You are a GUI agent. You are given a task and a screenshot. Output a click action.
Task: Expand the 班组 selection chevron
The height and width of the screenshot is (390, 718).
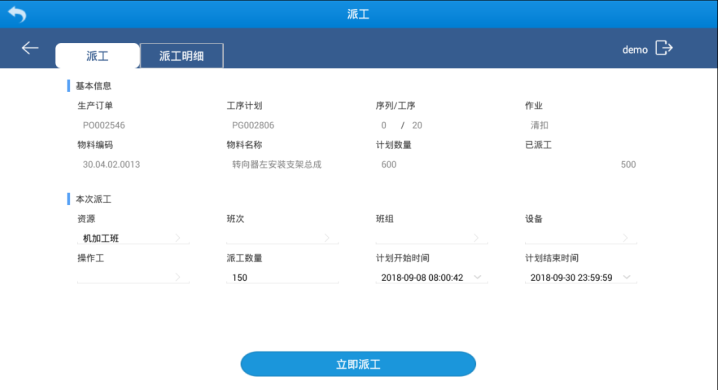[x=476, y=238]
